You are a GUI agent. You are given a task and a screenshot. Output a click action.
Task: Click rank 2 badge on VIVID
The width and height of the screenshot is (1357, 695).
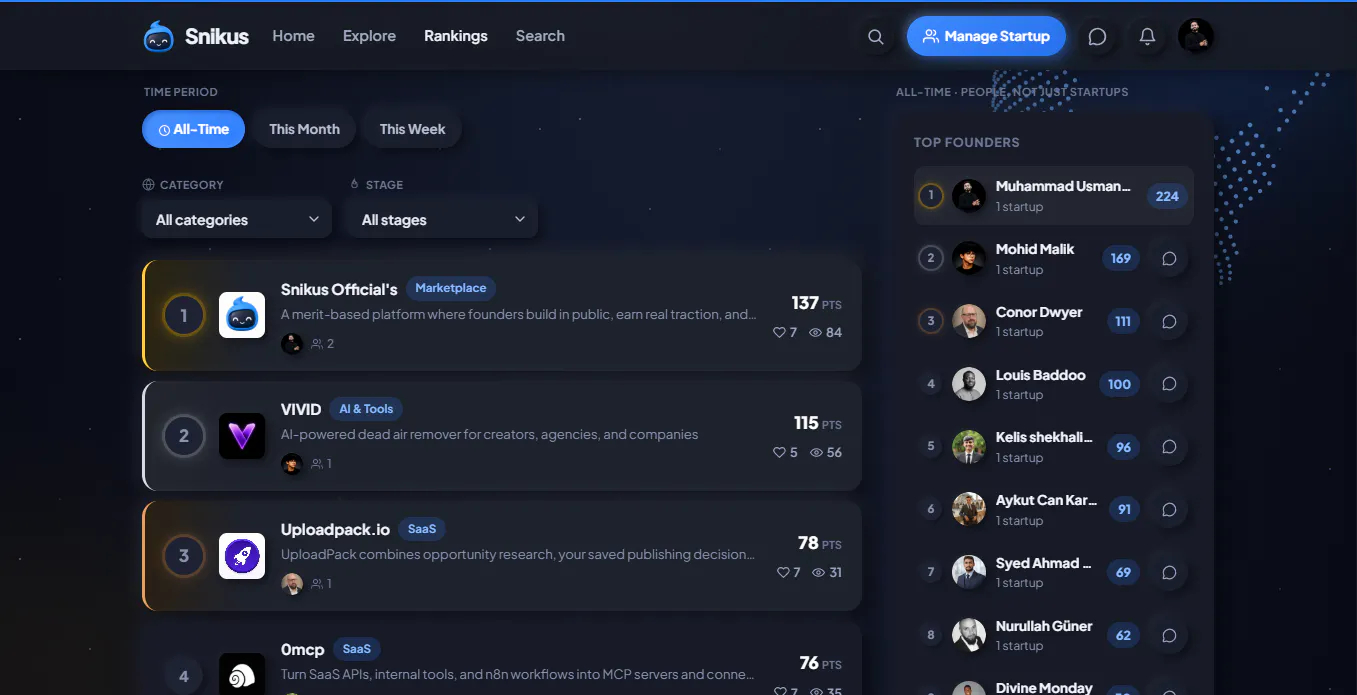point(184,436)
